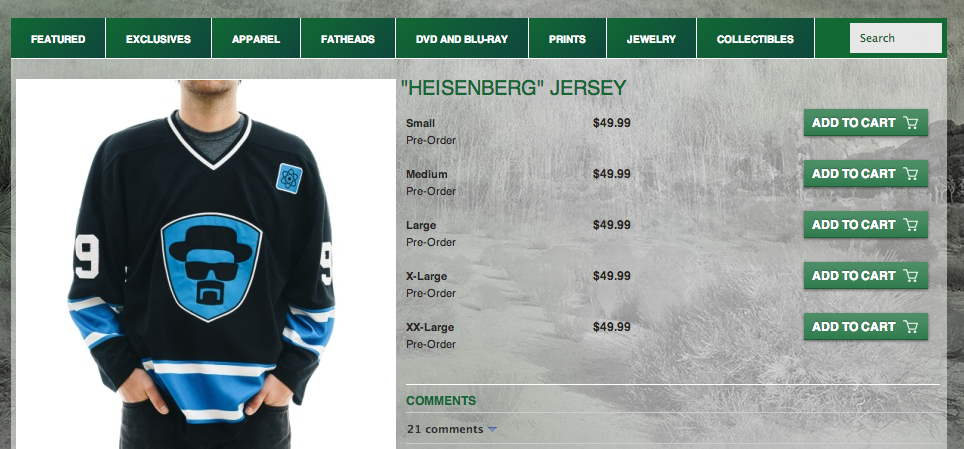
Task: Click the Heisenberg jersey product image
Action: 205,264
